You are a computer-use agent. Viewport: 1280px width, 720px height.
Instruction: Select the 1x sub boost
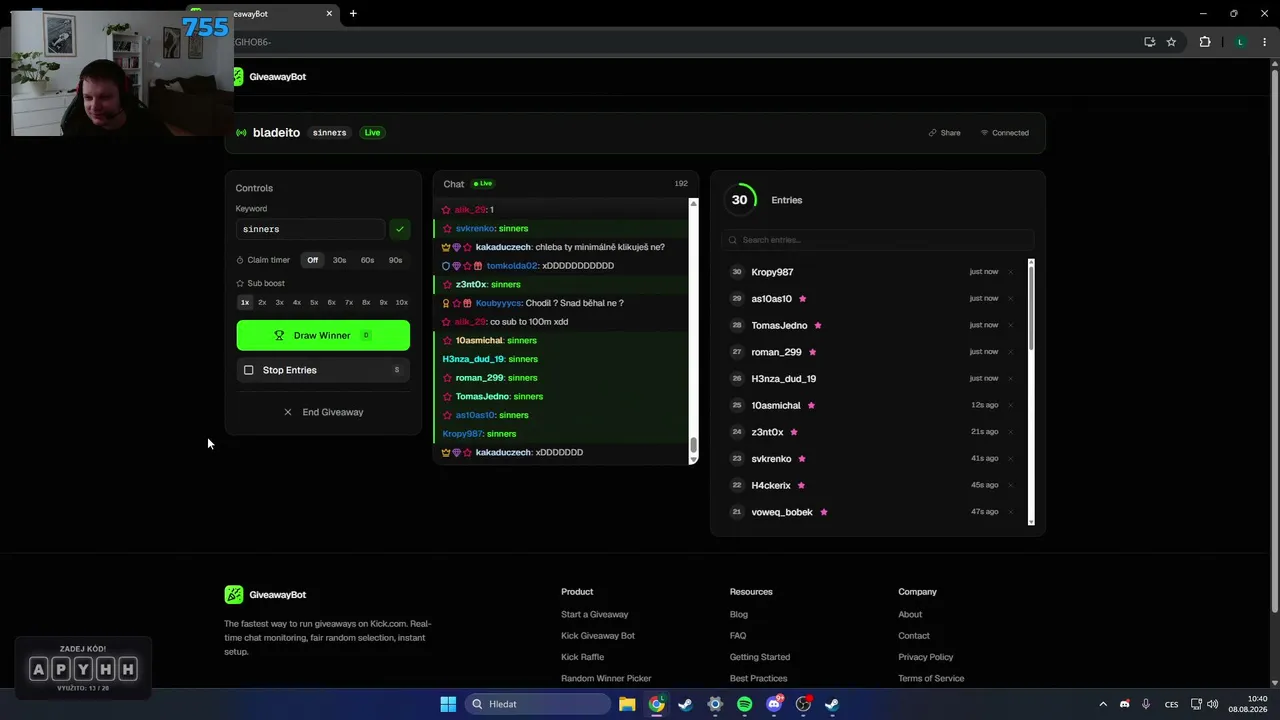tap(245, 302)
